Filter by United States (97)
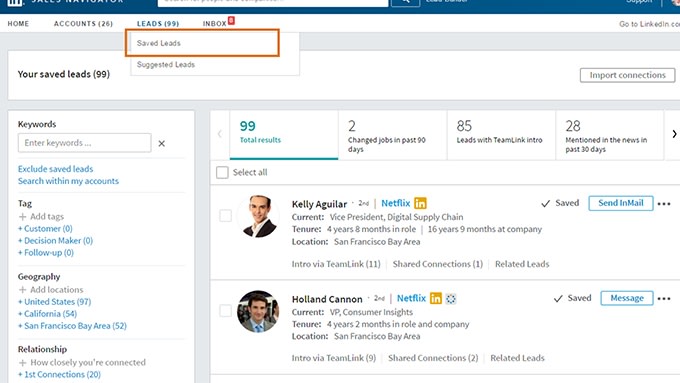 click(55, 302)
